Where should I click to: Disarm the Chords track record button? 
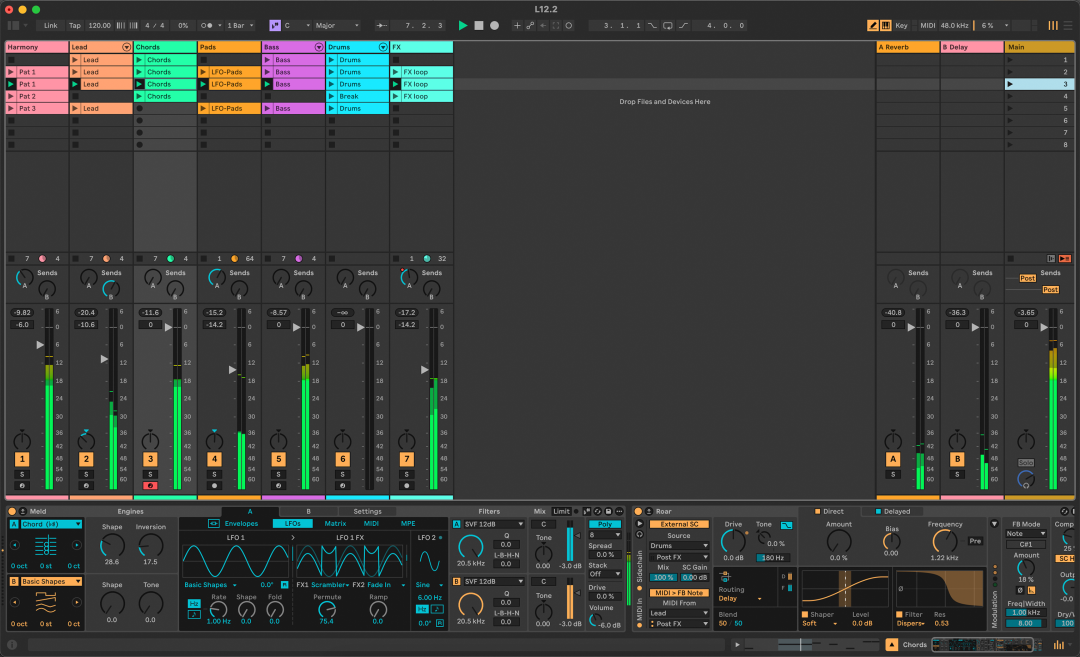[x=150, y=486]
